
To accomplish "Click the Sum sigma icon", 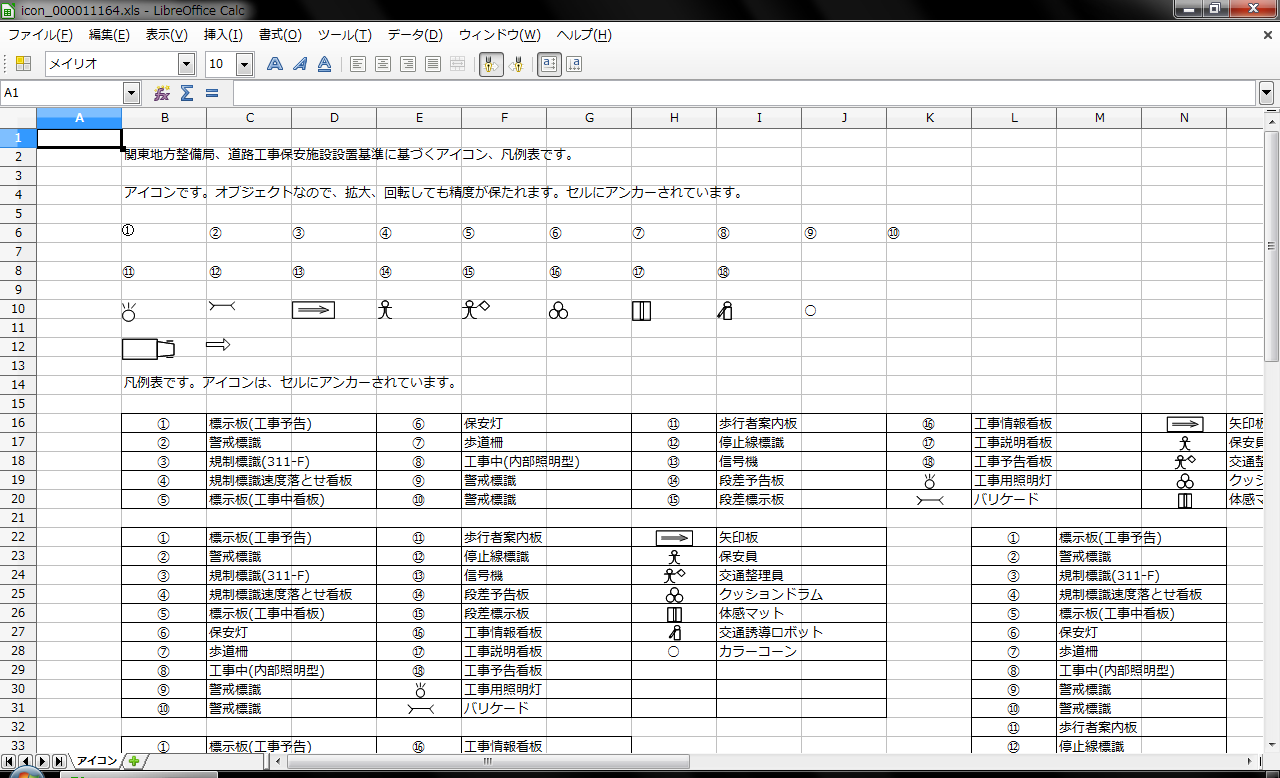I will (186, 93).
